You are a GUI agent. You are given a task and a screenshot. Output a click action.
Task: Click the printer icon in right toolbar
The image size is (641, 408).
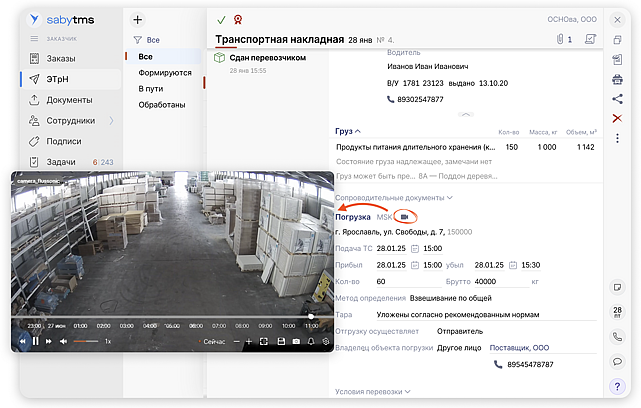(617, 79)
